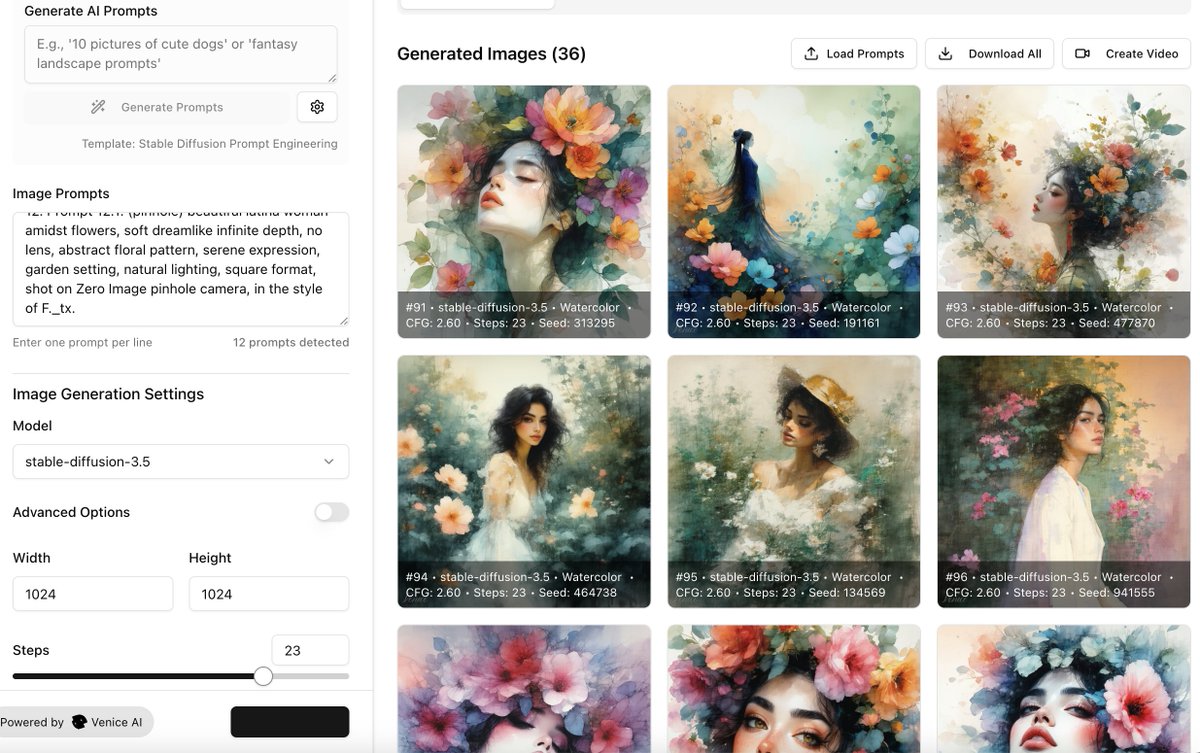Click the Width input field
The image size is (1200, 753).
(93, 594)
